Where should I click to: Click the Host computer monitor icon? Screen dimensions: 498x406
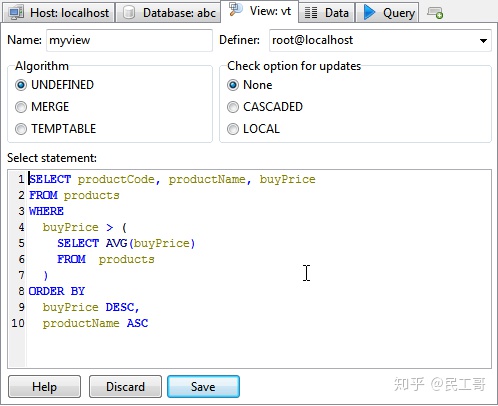16,13
